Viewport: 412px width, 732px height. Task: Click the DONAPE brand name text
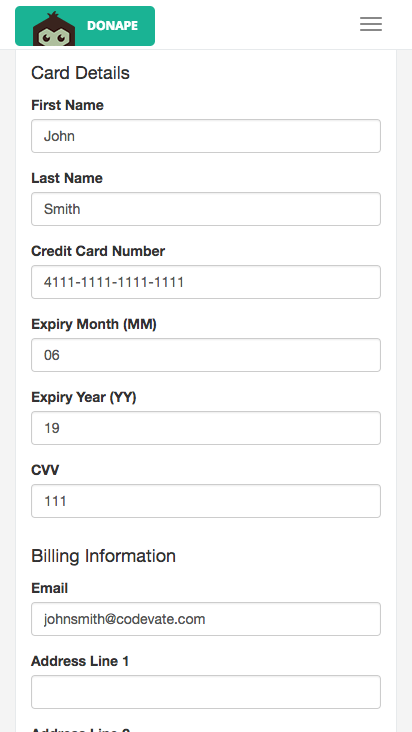pos(112,26)
